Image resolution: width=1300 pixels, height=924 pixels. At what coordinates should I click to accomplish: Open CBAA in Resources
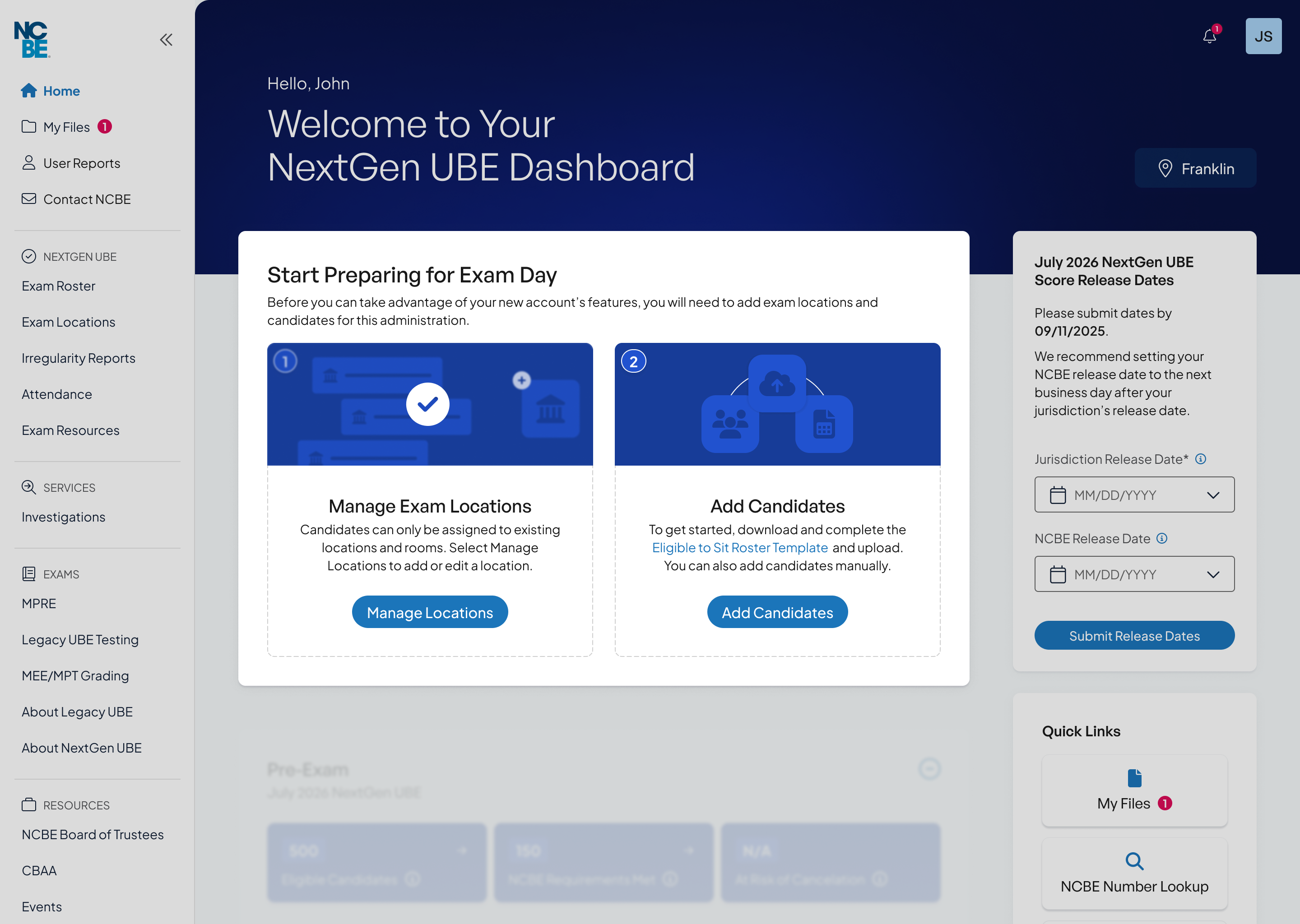pyautogui.click(x=39, y=871)
